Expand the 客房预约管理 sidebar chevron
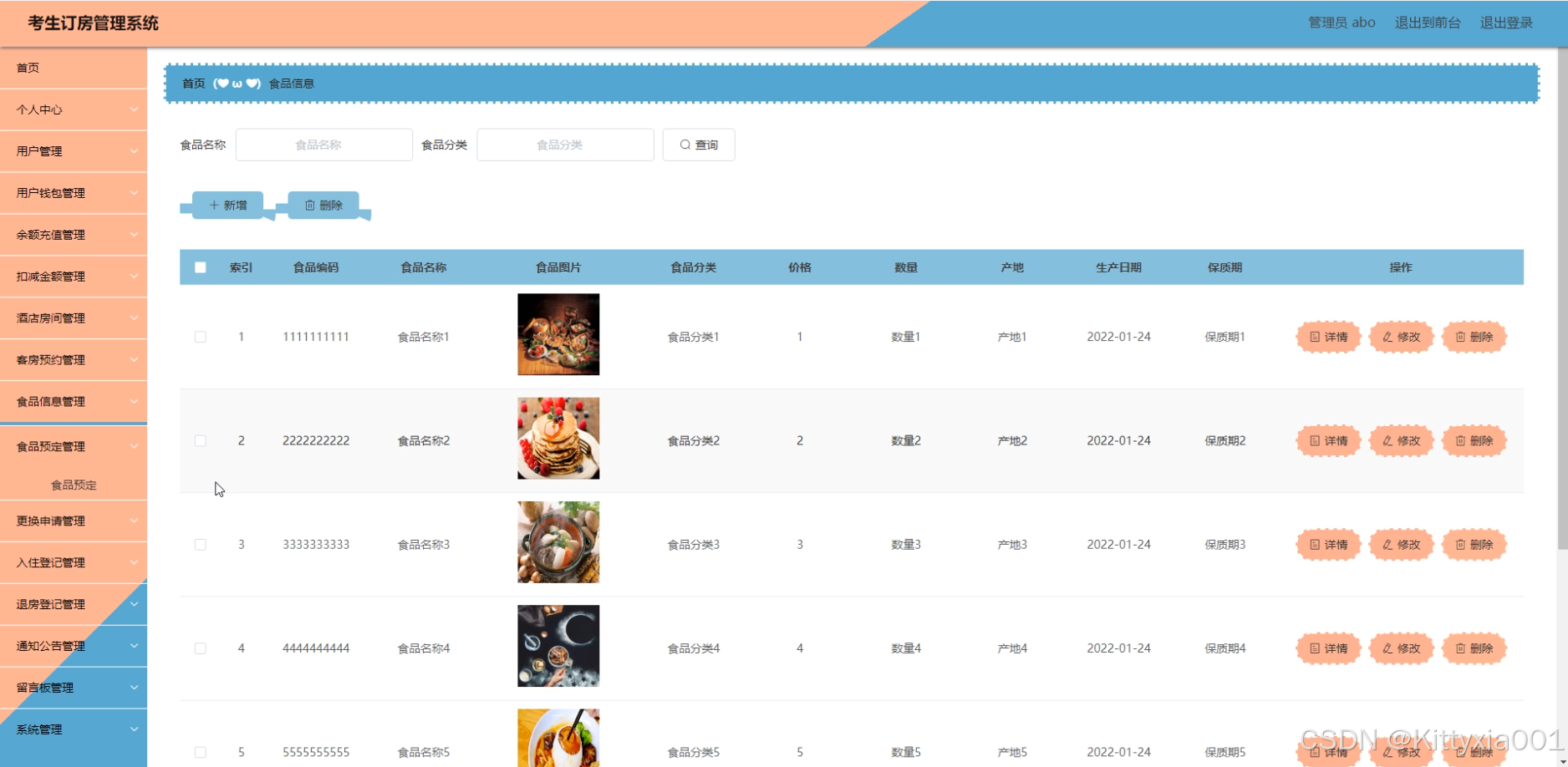The width and height of the screenshot is (1568, 767). (134, 360)
